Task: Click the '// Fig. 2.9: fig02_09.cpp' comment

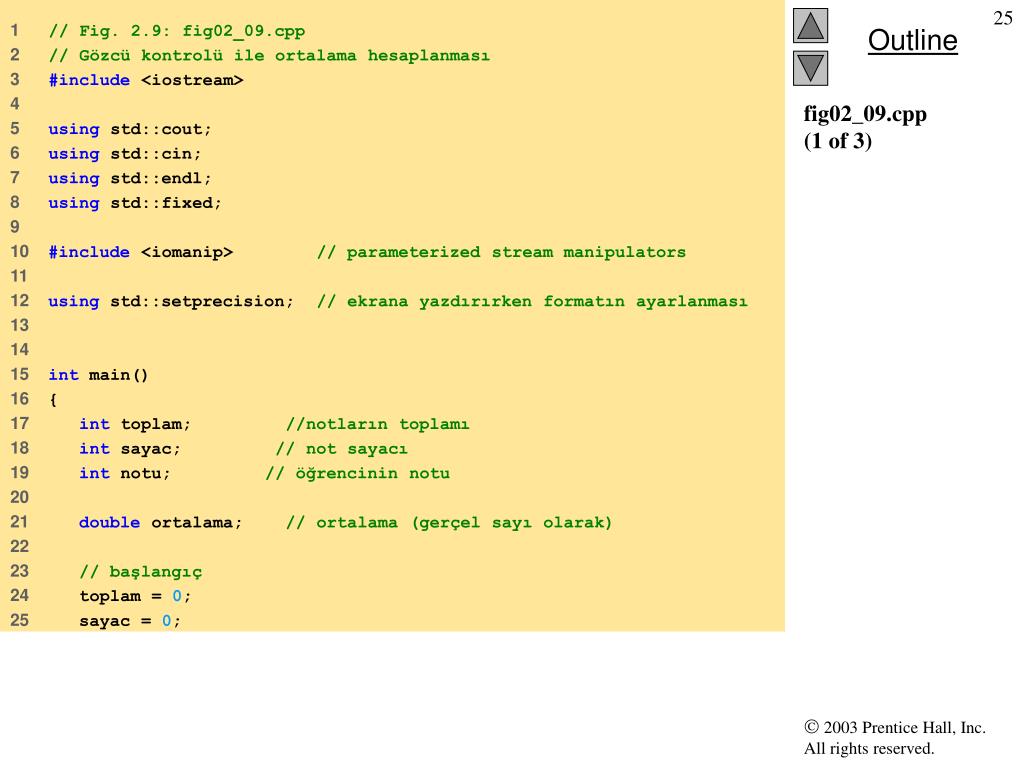Action: pyautogui.click(x=177, y=31)
